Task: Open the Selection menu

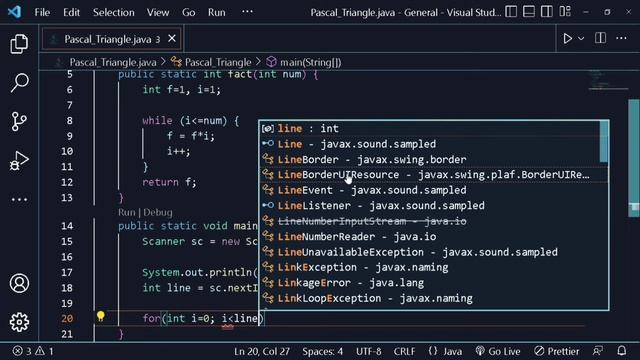Action: pyautogui.click(x=113, y=12)
